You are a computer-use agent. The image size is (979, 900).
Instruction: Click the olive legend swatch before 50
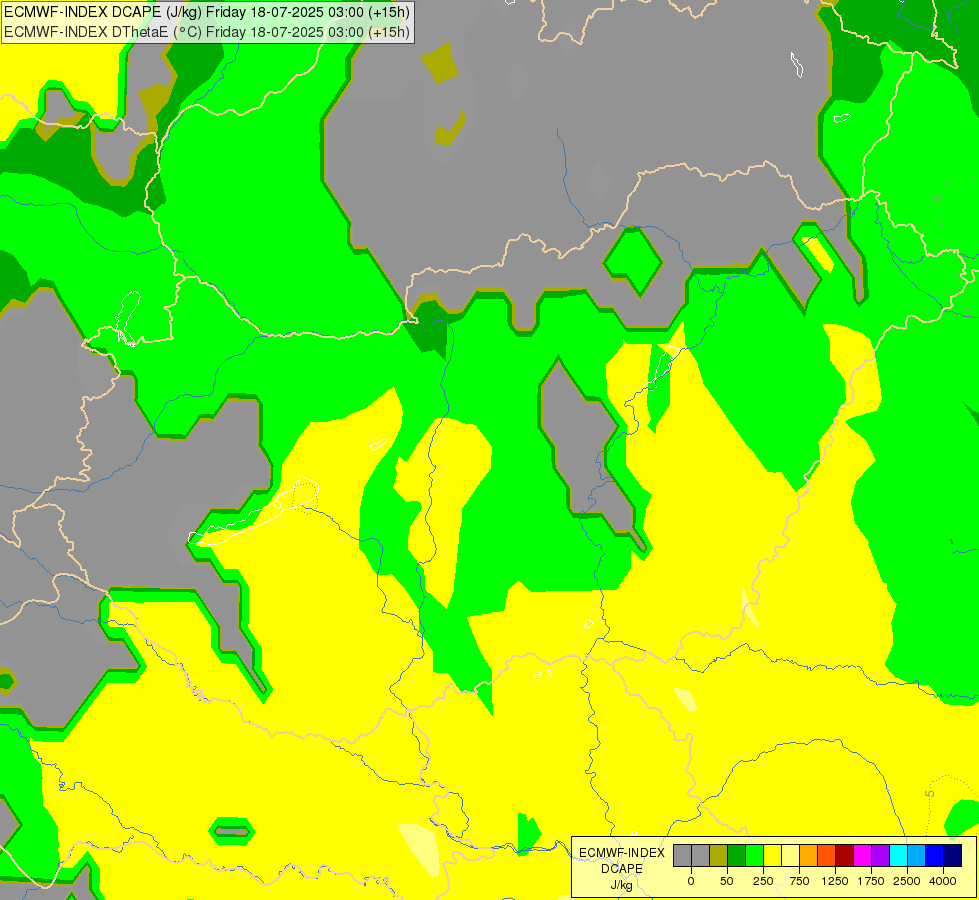(719, 855)
